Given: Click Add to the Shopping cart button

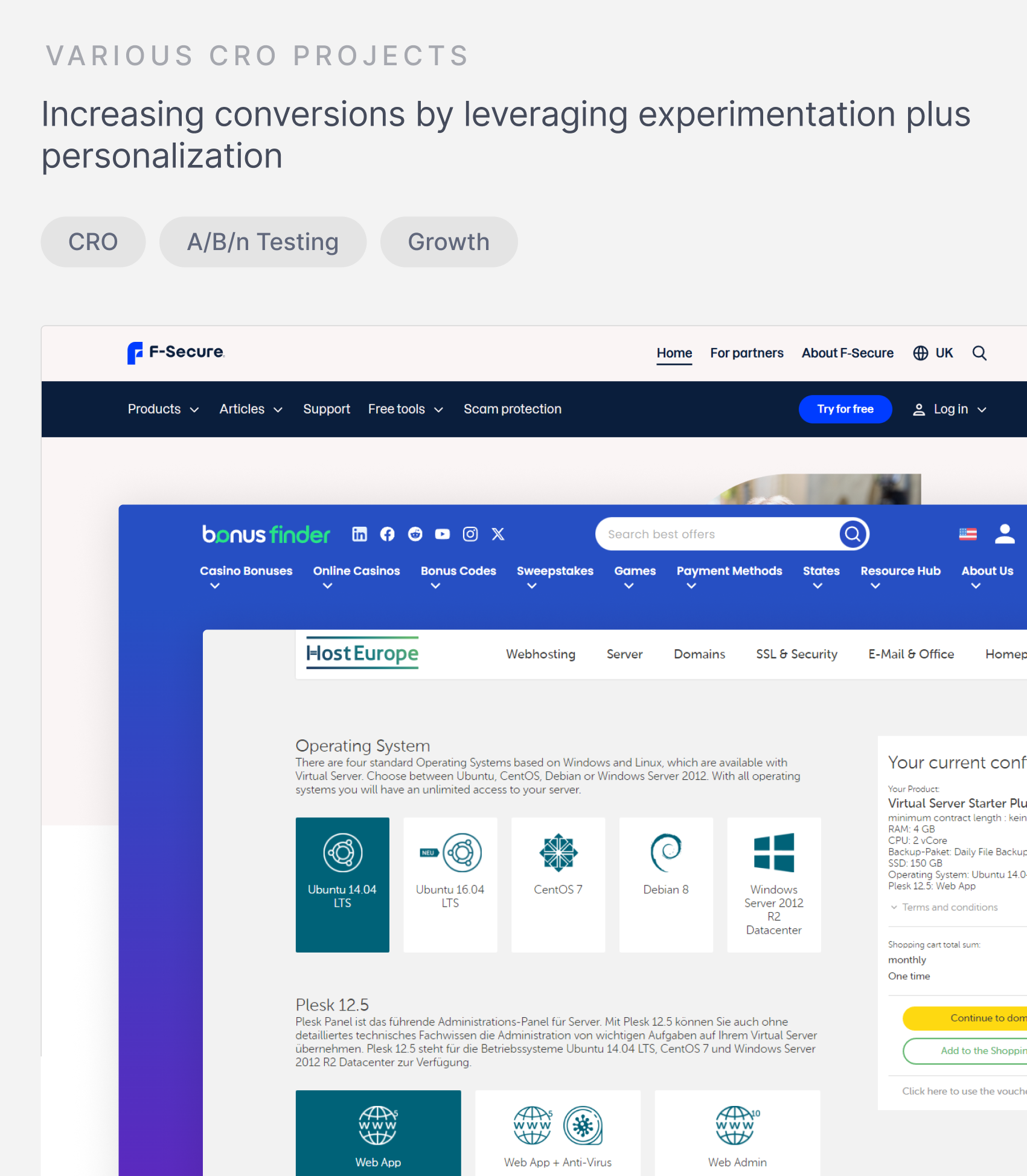Looking at the screenshot, I should click(x=965, y=1051).
